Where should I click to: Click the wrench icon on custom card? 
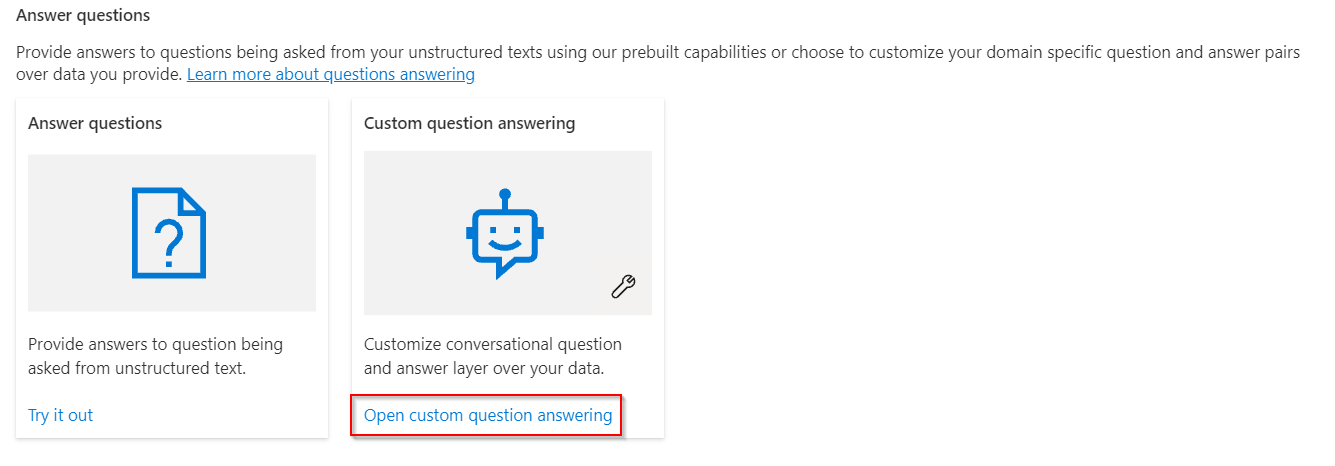tap(624, 287)
